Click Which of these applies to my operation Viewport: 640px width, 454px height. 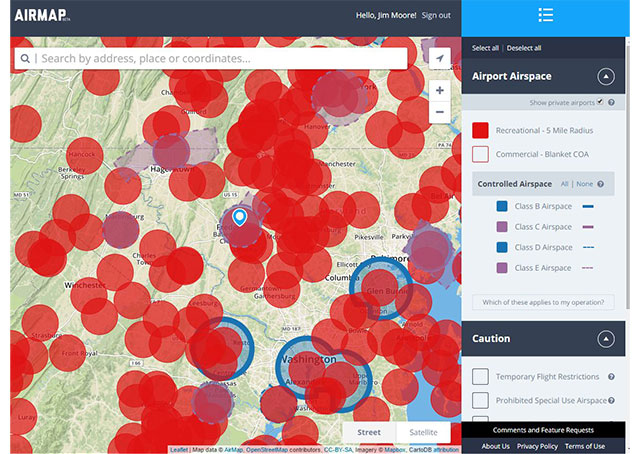(543, 303)
